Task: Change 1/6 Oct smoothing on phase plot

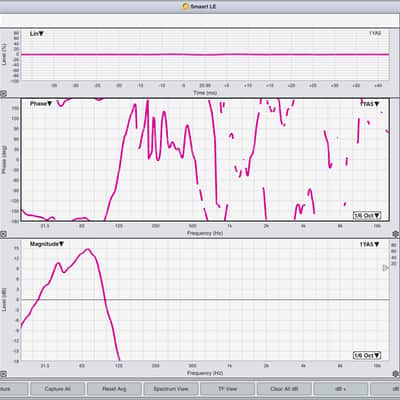Action: tap(367, 215)
